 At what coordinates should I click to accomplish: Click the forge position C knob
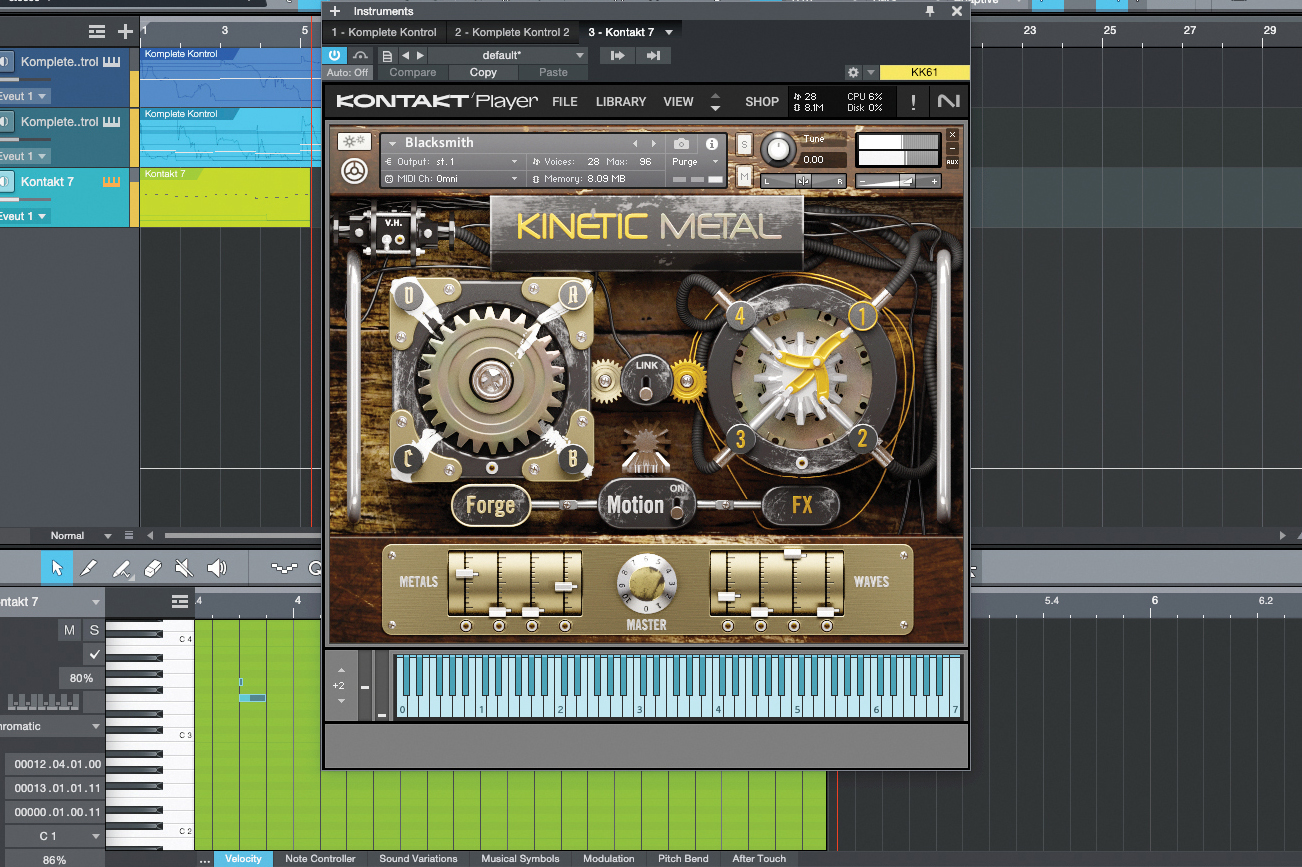coord(408,459)
